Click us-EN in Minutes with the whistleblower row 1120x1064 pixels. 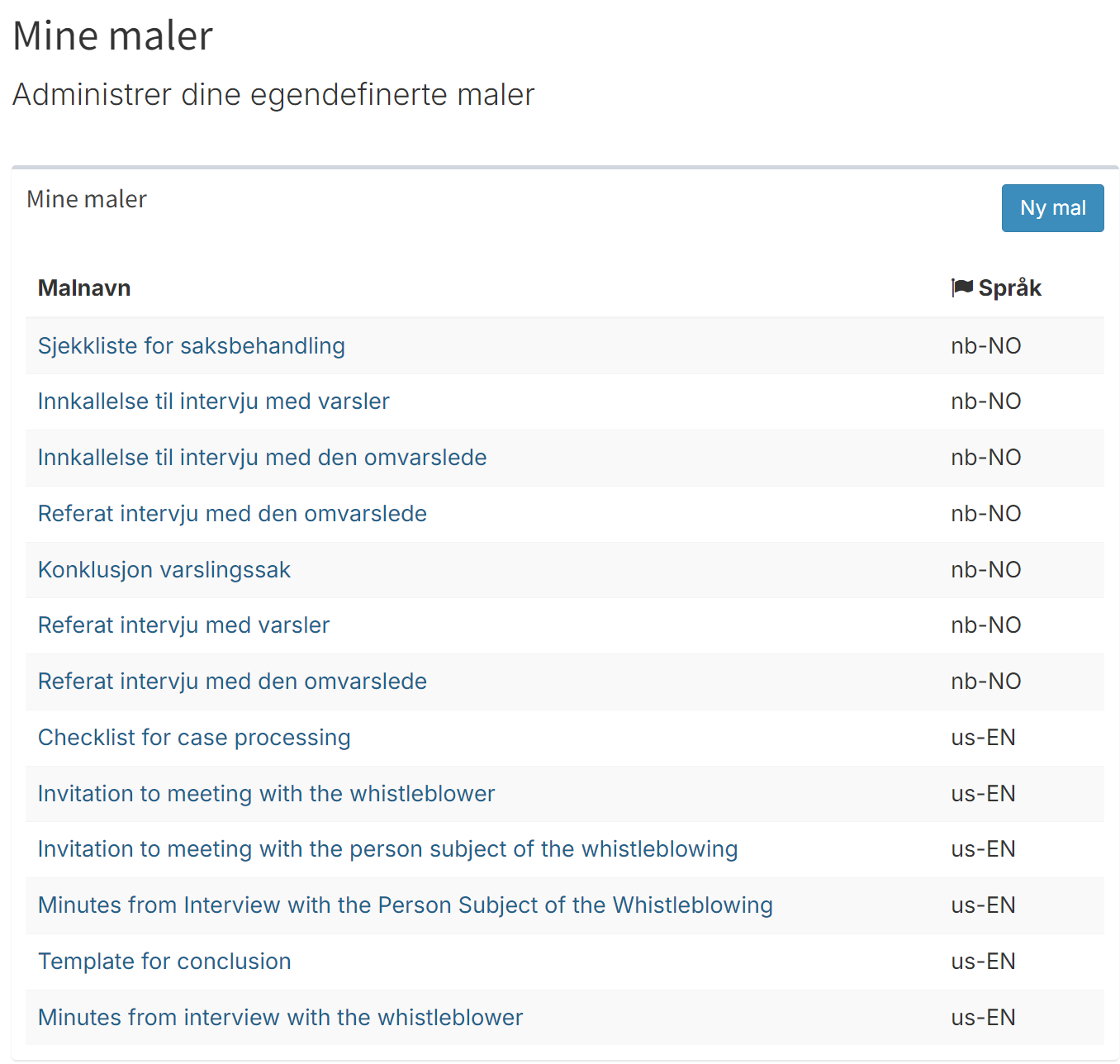point(983,1018)
